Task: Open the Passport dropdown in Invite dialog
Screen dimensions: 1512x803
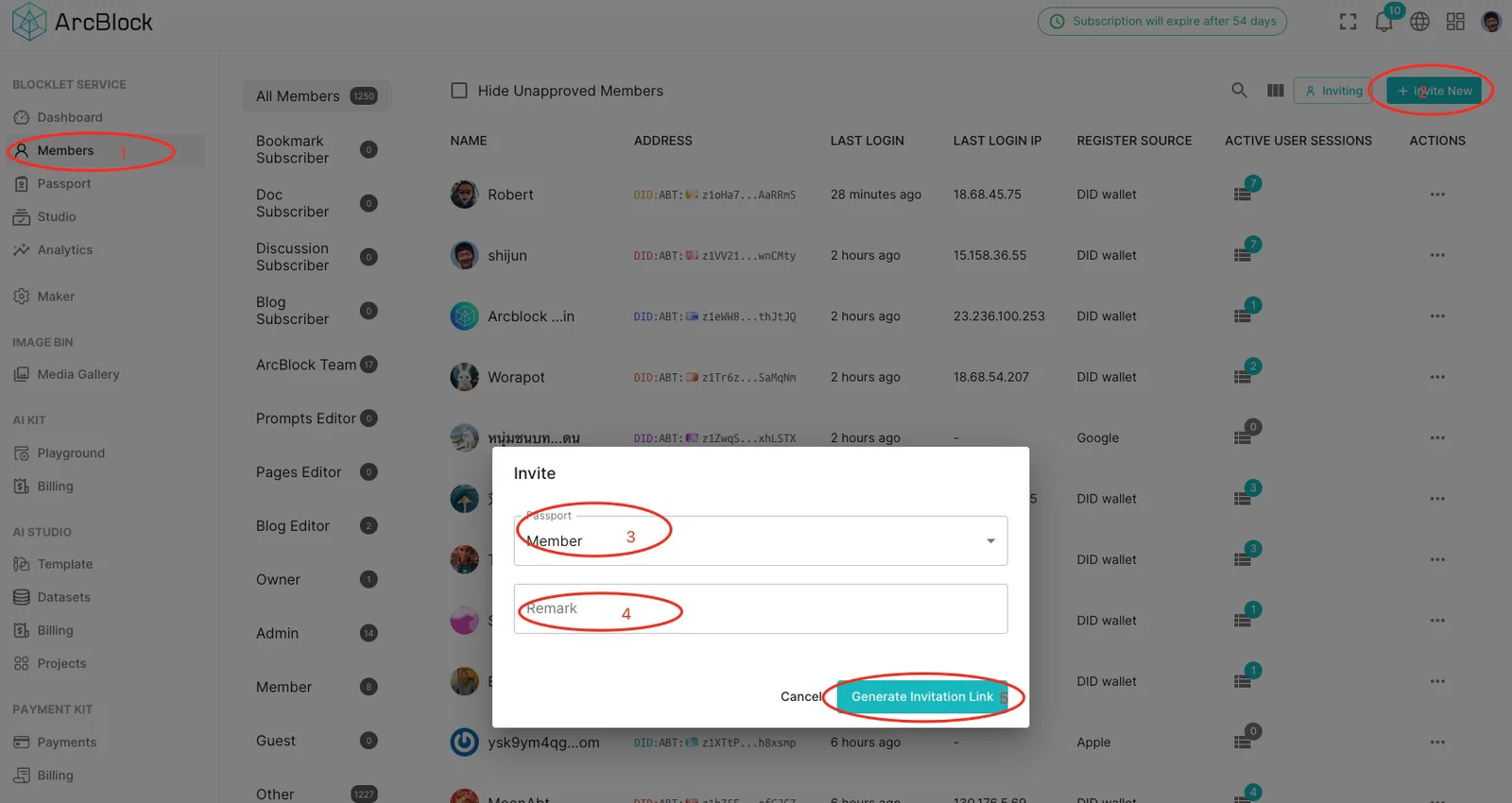Action: click(x=761, y=540)
